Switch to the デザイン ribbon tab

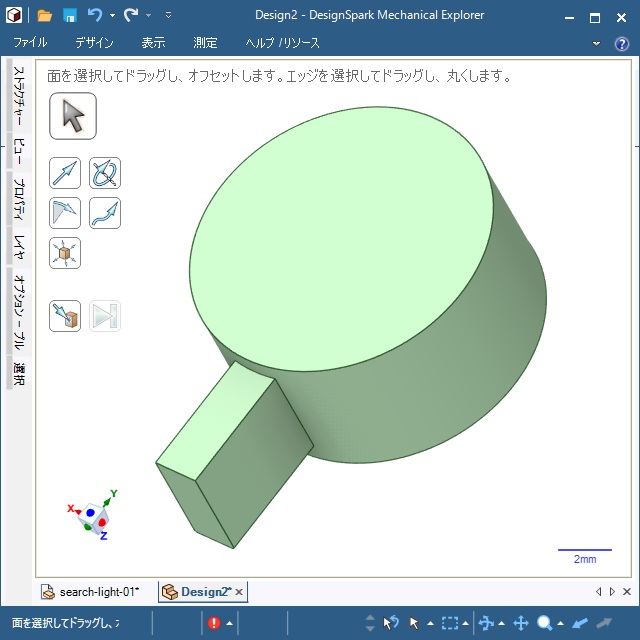94,43
